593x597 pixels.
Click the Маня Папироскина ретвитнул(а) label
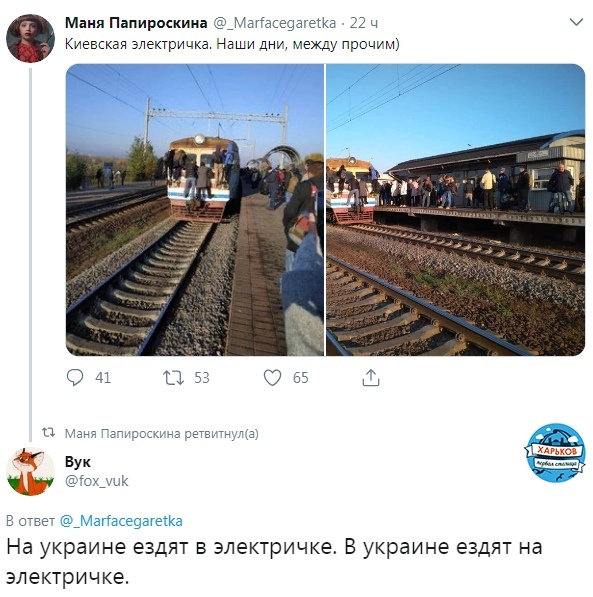click(161, 434)
